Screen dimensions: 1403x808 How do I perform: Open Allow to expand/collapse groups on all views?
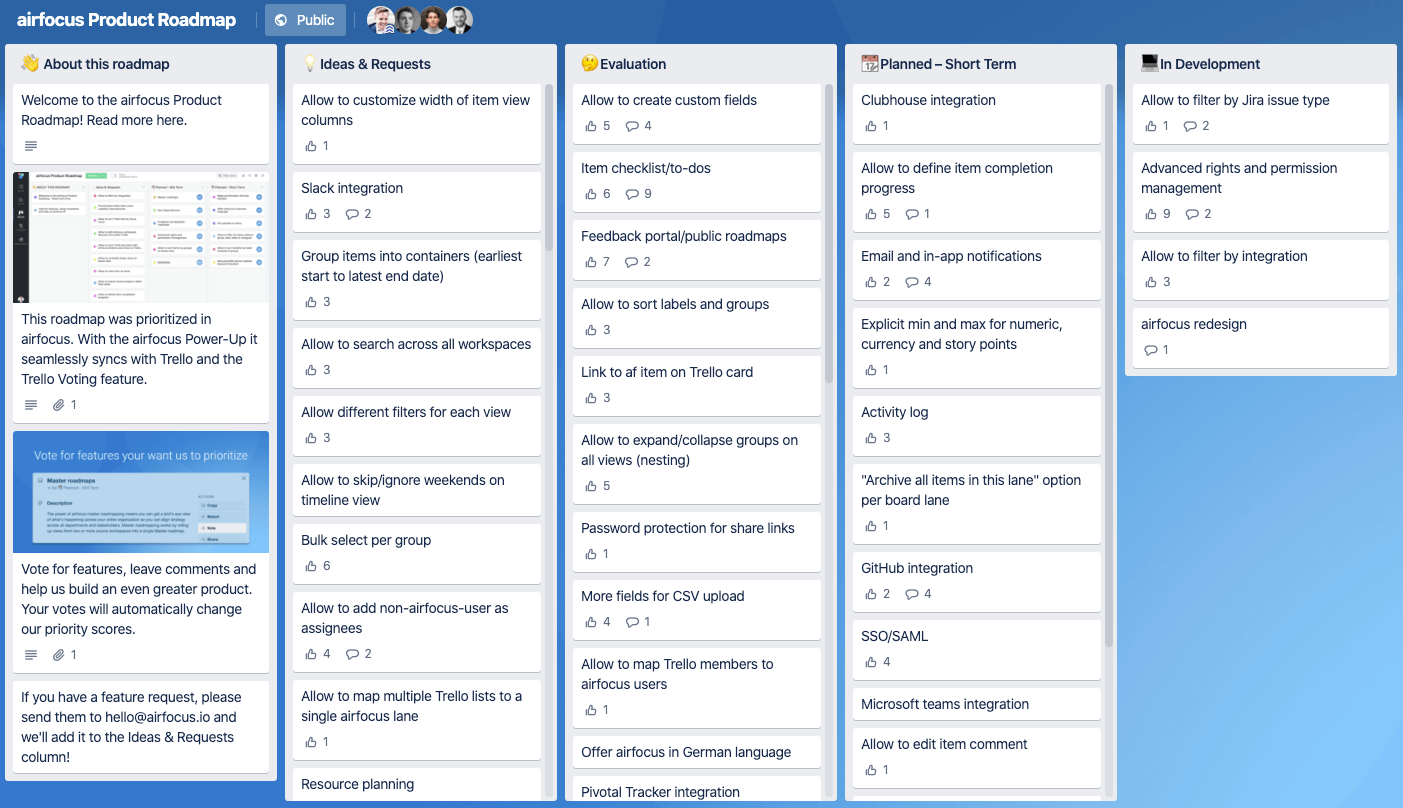[x=696, y=463]
